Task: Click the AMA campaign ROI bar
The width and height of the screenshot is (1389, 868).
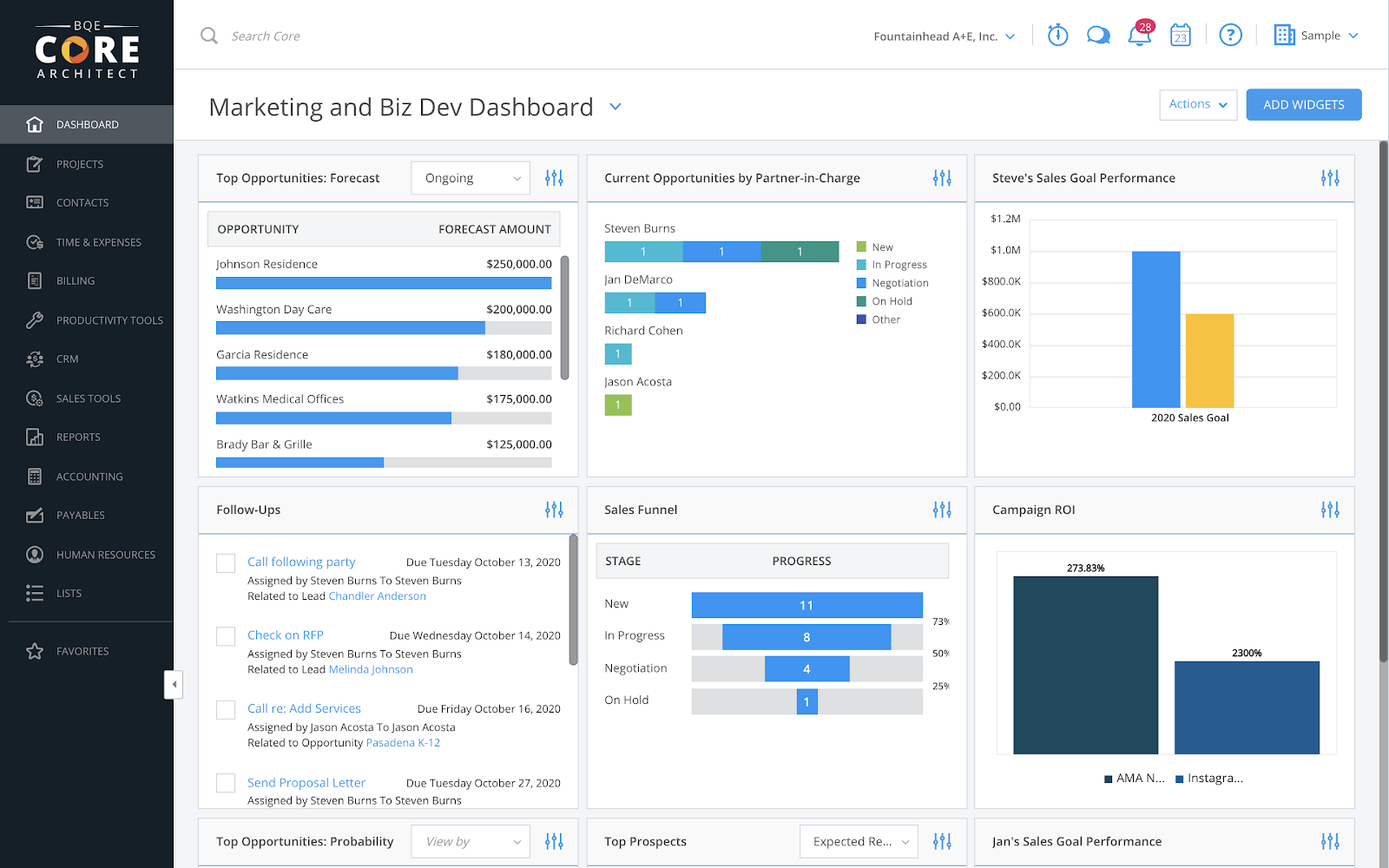Action: (1086, 665)
